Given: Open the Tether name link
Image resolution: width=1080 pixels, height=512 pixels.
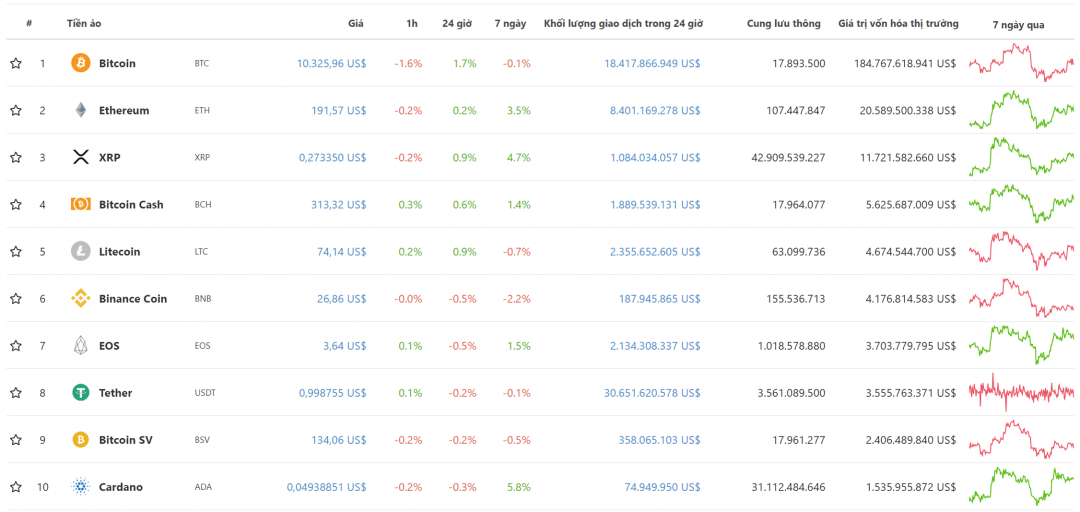Looking at the screenshot, I should click(x=116, y=393).
